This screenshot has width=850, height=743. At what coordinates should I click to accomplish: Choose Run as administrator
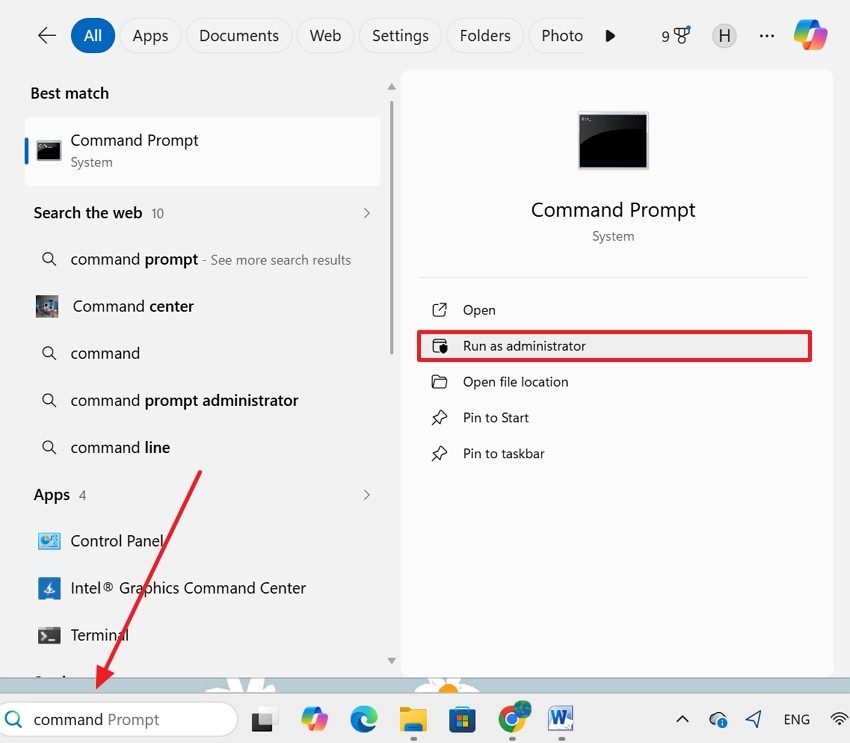click(614, 346)
